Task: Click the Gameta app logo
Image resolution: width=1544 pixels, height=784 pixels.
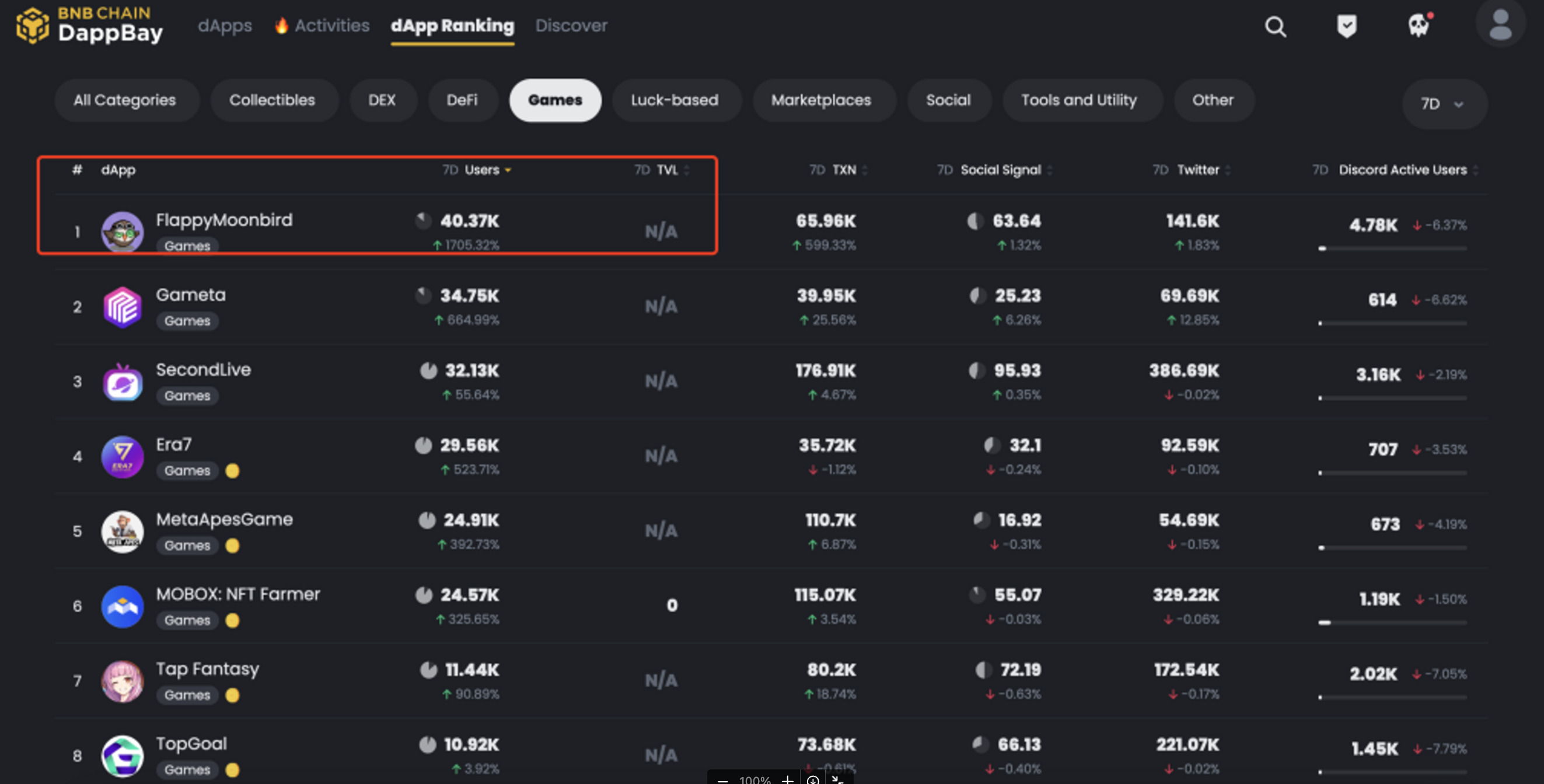Action: click(x=123, y=307)
